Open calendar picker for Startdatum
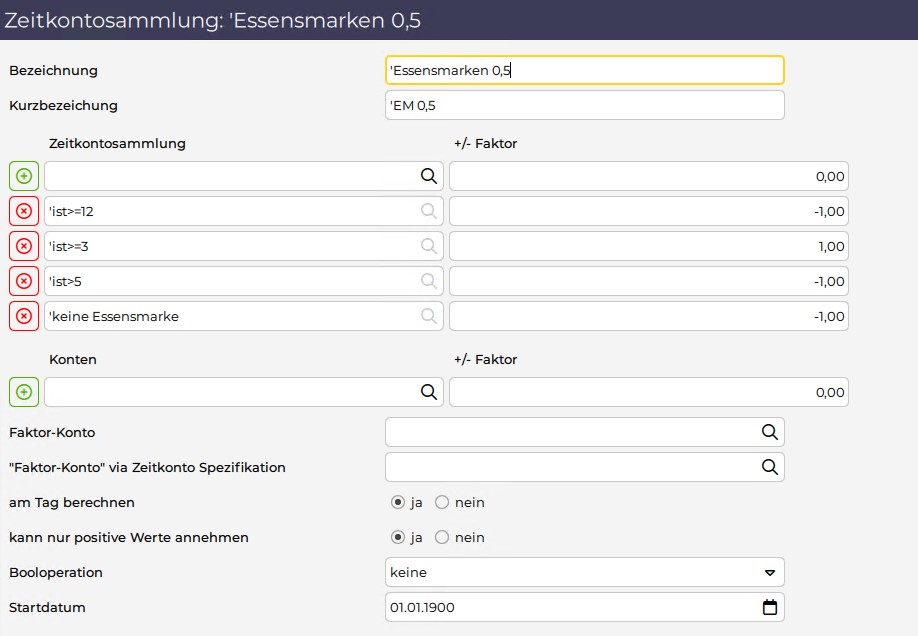This screenshot has width=918, height=636. click(770, 607)
